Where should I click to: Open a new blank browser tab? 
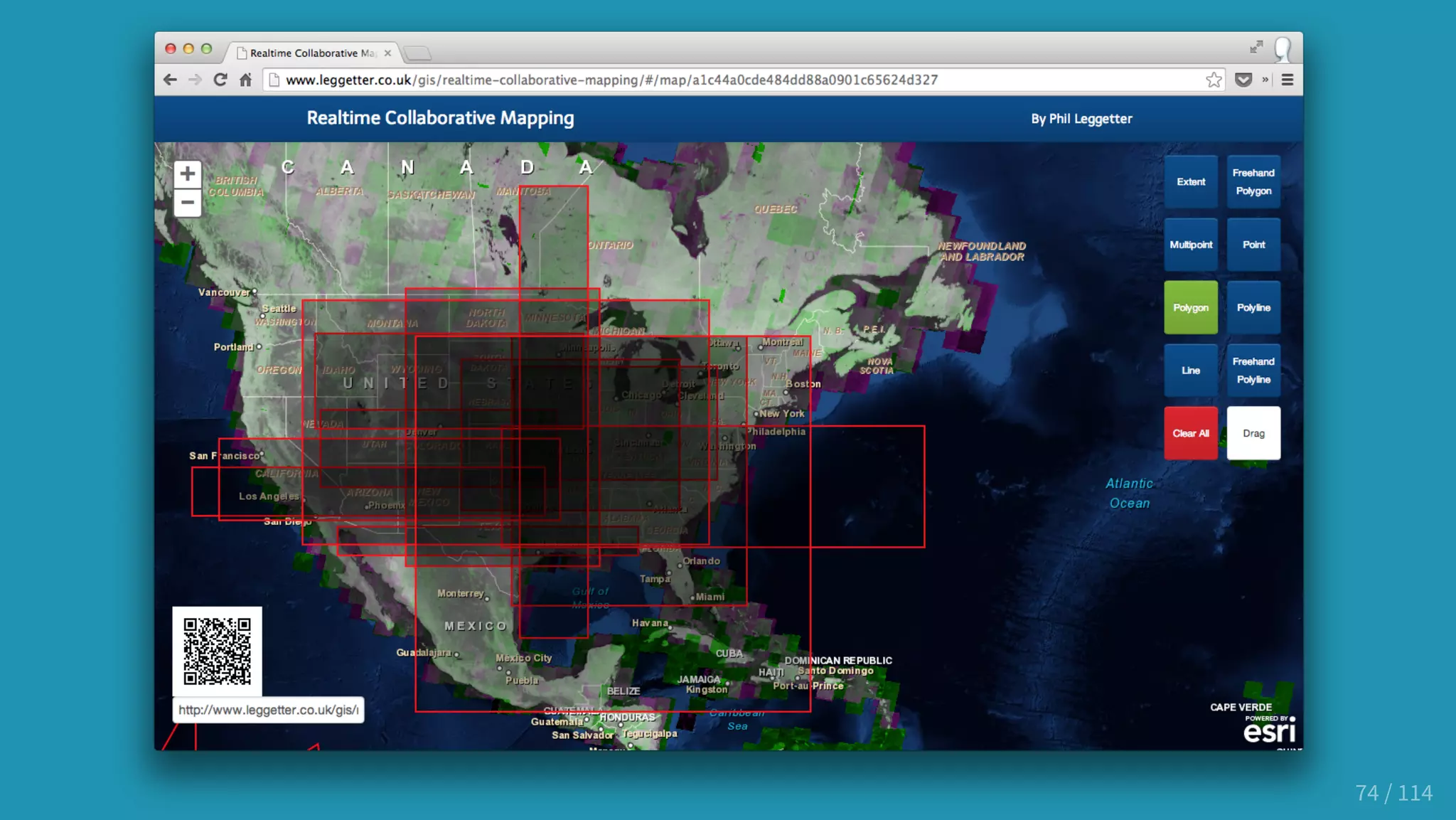pos(417,53)
